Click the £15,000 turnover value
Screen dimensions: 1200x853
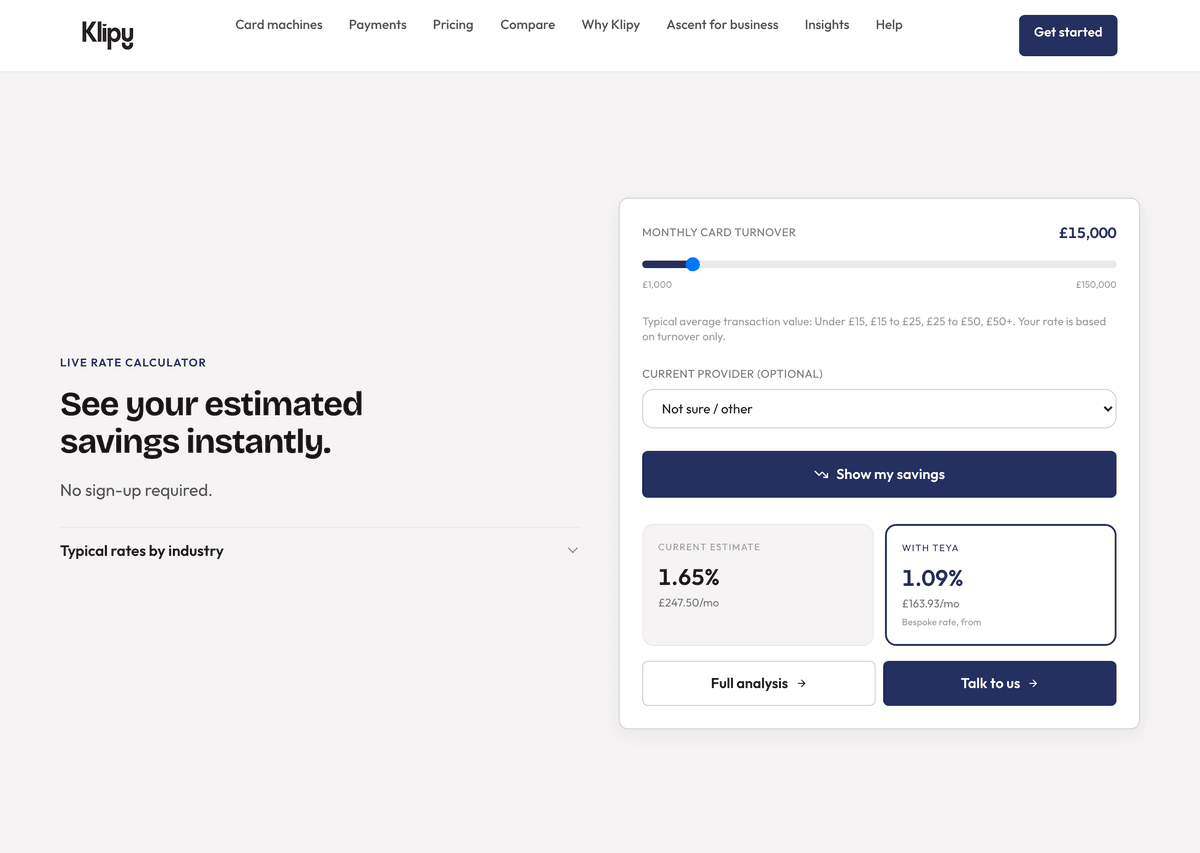1088,233
